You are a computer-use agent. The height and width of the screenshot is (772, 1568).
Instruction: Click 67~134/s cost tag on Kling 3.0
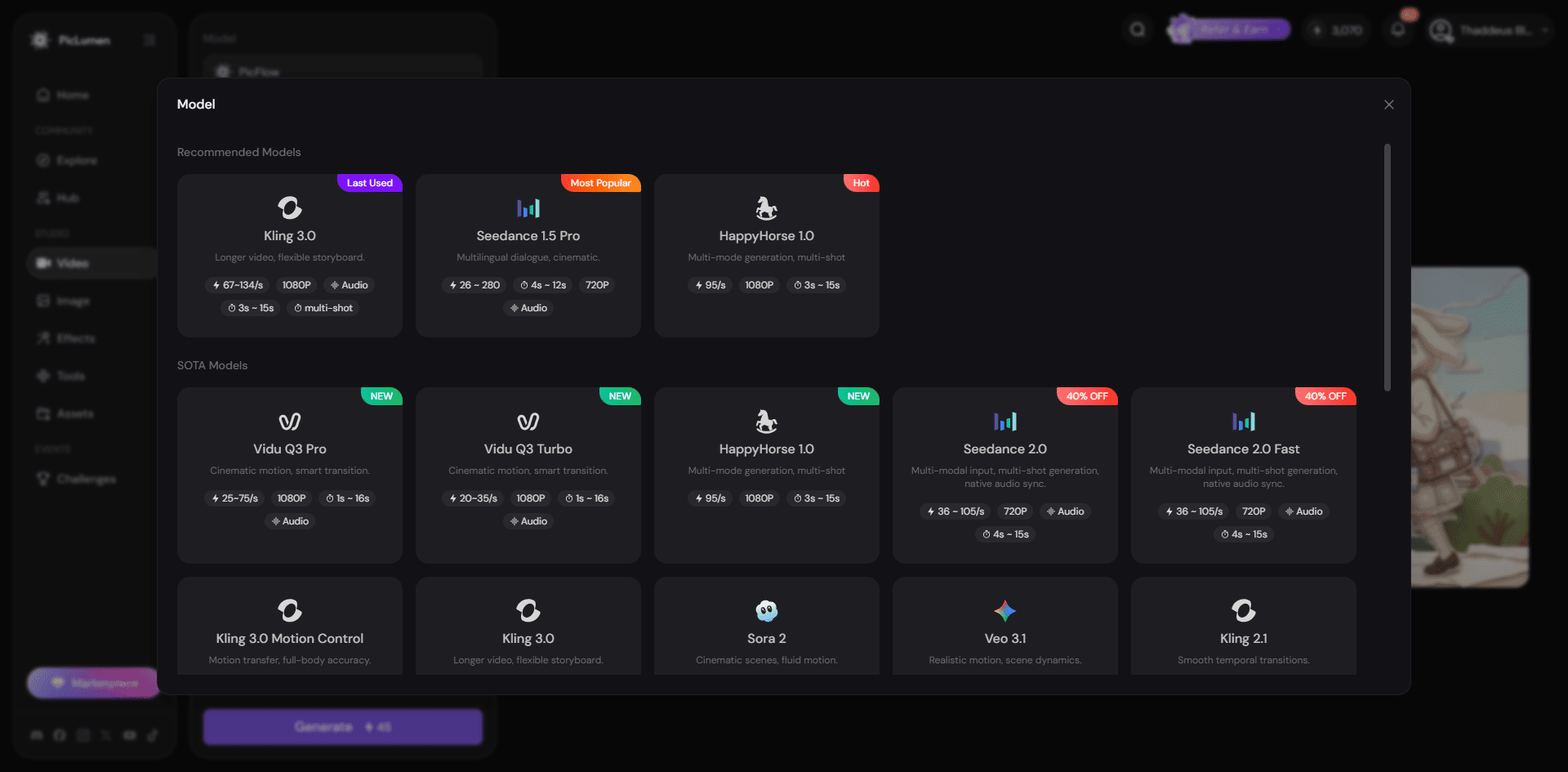pos(237,285)
